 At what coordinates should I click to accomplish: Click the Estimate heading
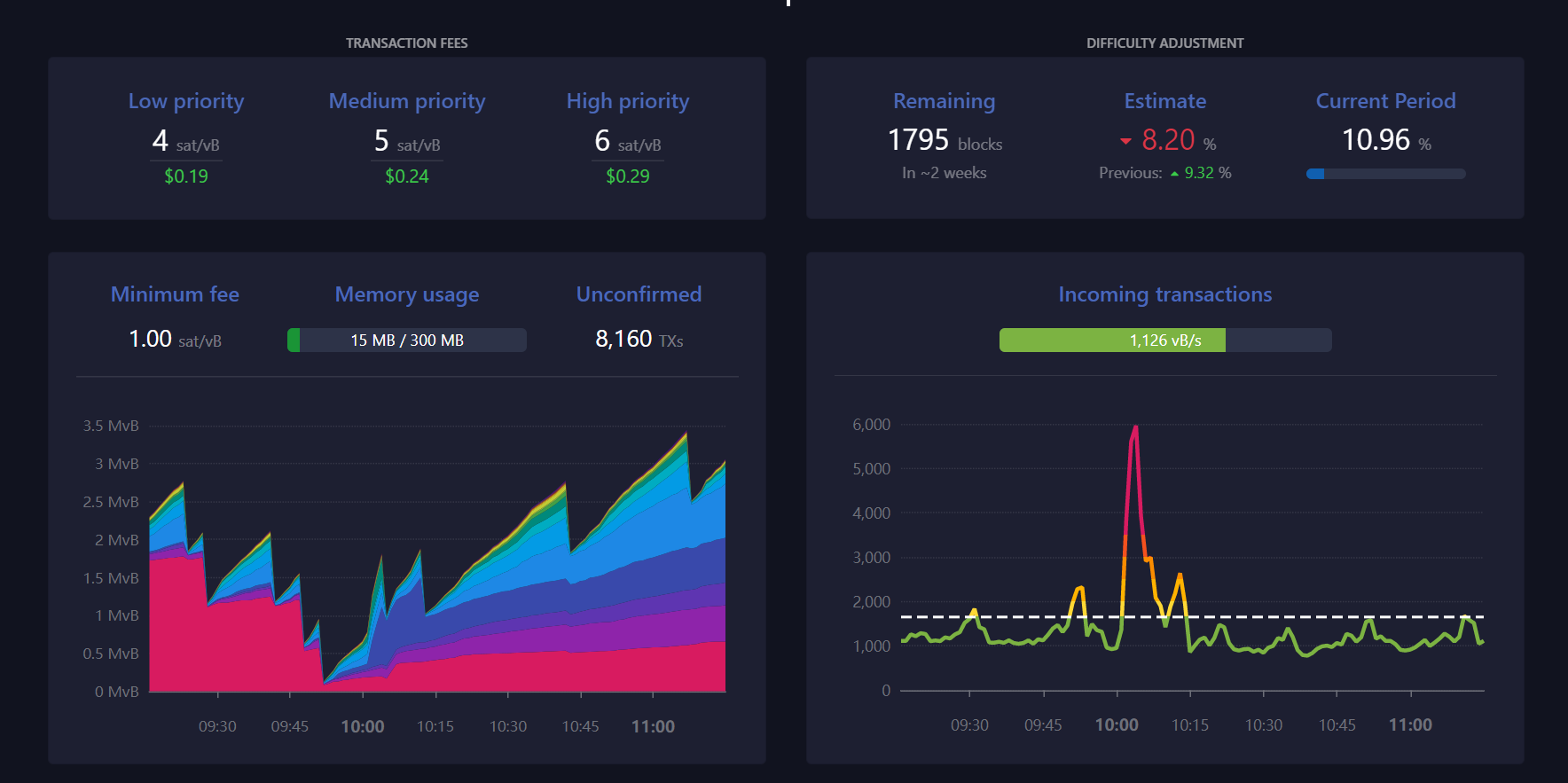point(1165,101)
